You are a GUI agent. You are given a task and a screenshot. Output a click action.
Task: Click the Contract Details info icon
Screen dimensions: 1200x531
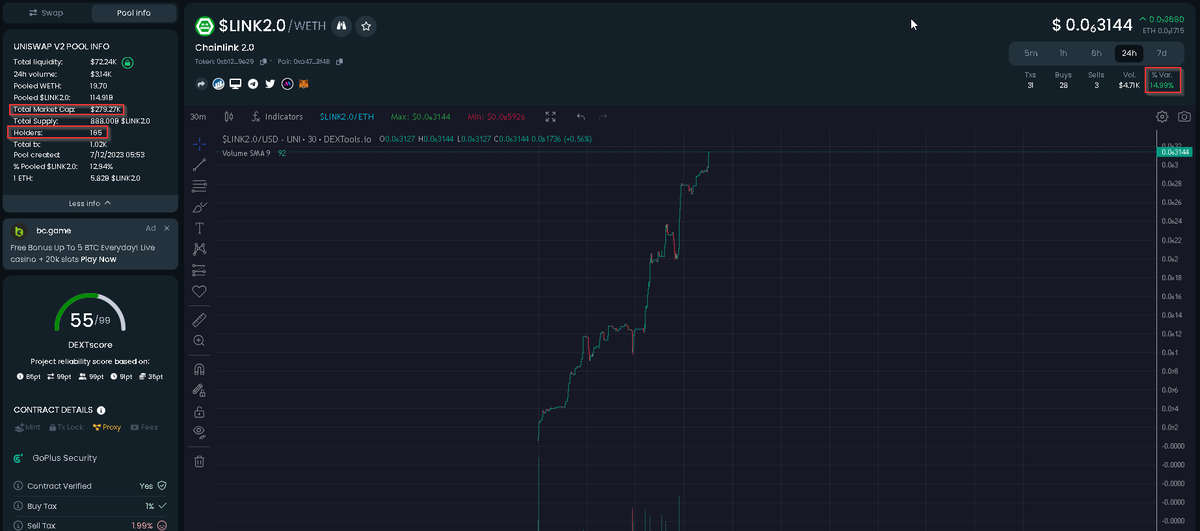click(102, 410)
